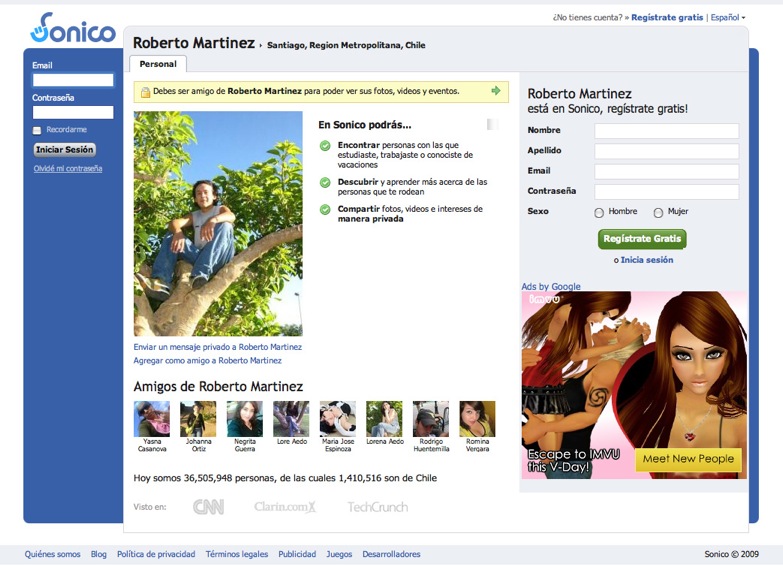Image resolution: width=783 pixels, height=582 pixels.
Task: Focus the registration Email field
Action: coord(667,172)
